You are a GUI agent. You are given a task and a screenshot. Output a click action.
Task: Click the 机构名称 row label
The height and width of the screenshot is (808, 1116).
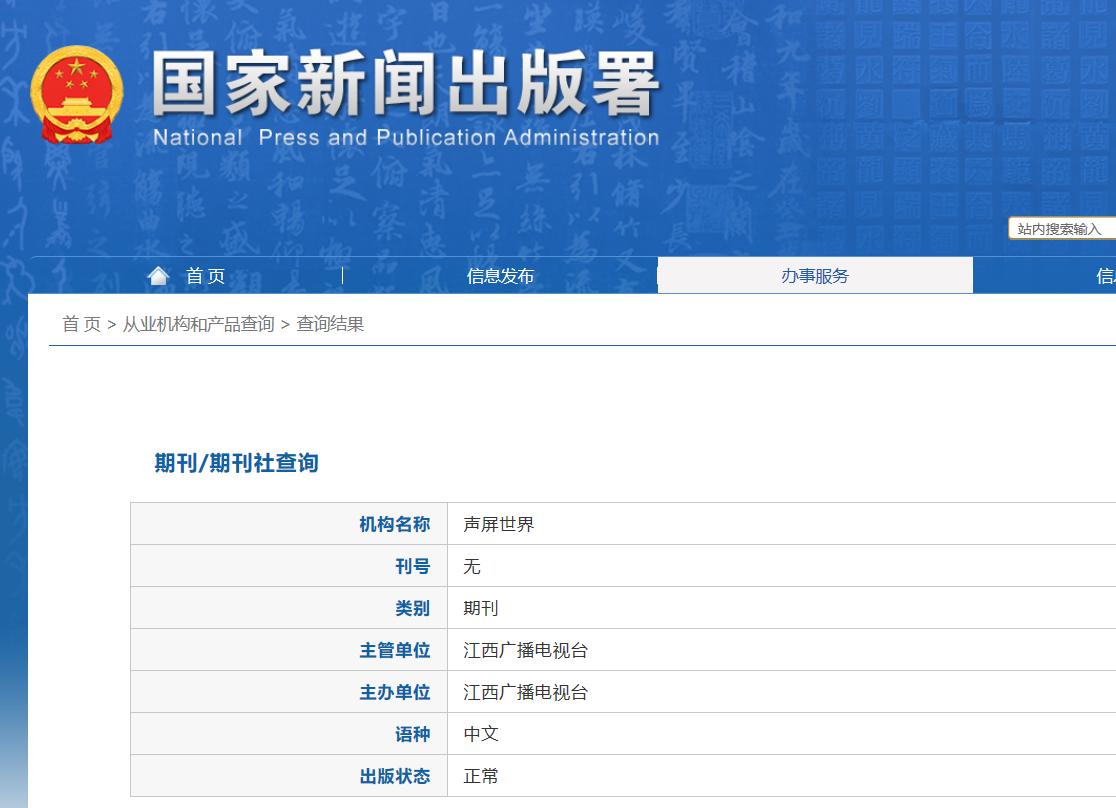pos(394,524)
